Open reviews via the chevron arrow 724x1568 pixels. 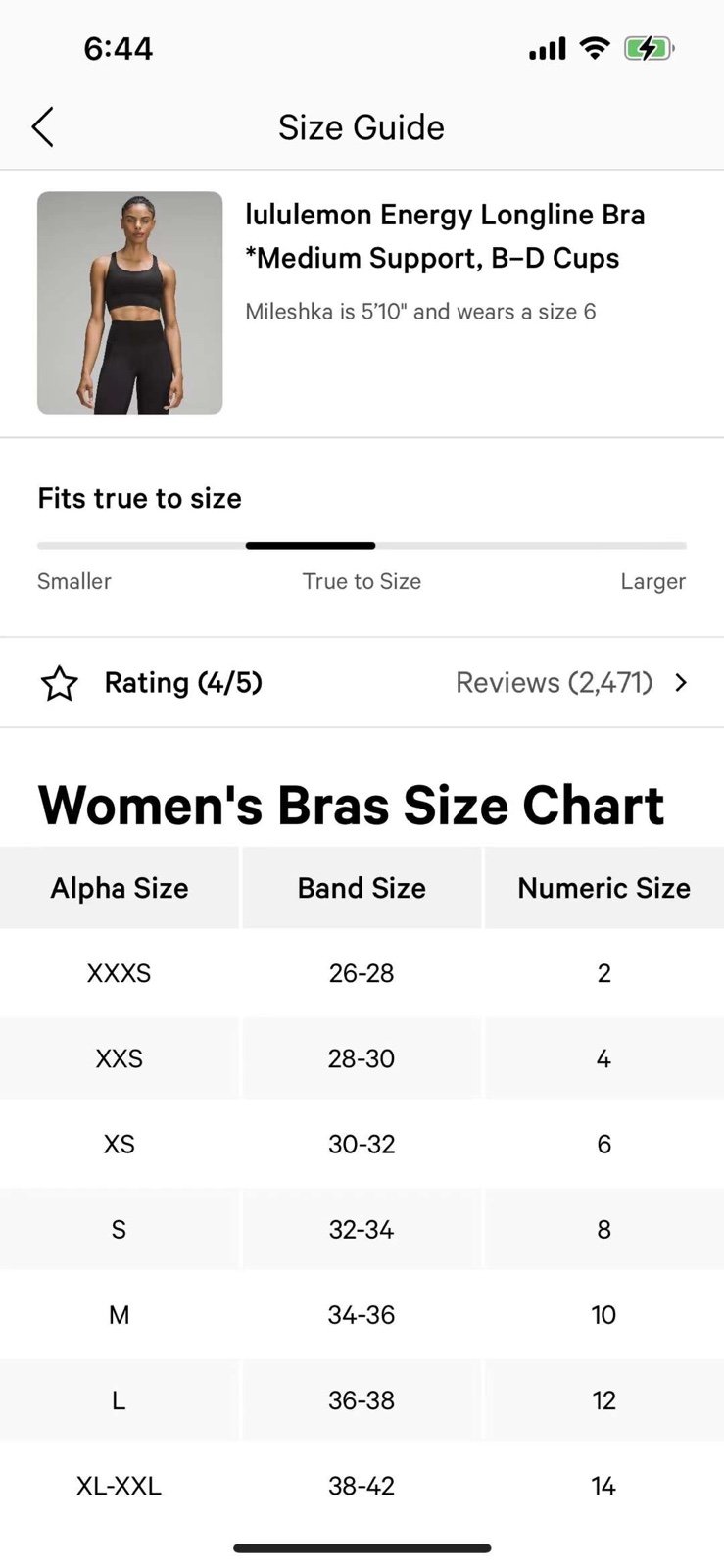point(681,683)
